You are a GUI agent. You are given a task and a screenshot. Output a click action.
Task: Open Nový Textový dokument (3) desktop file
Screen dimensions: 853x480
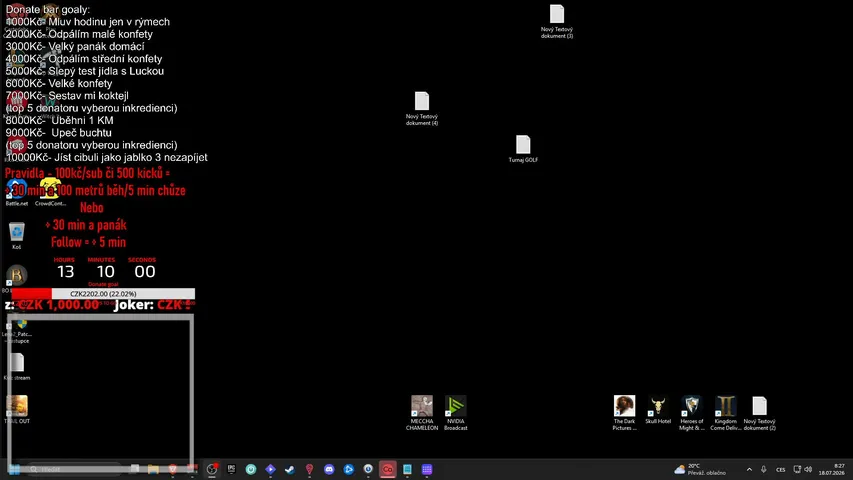[557, 21]
